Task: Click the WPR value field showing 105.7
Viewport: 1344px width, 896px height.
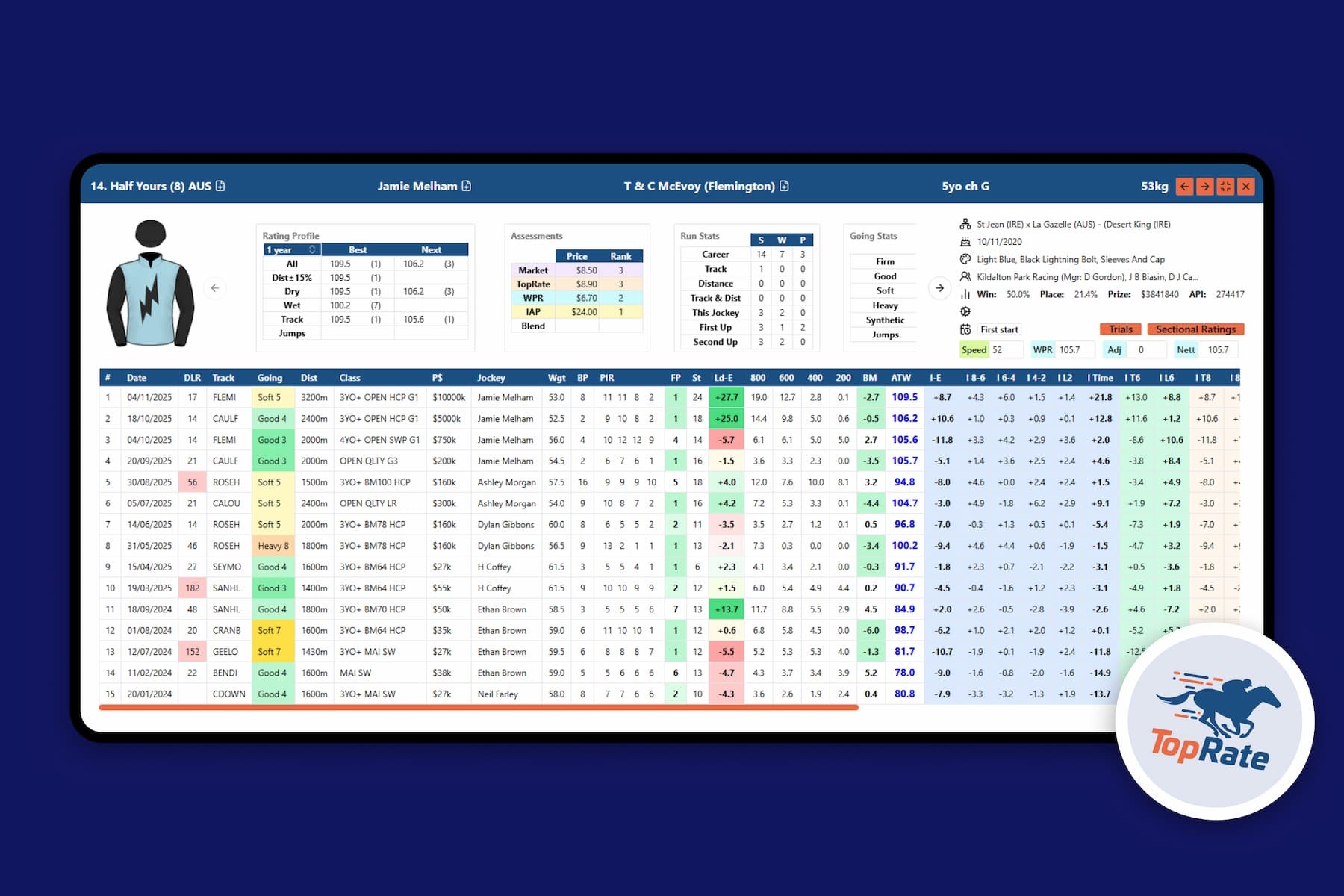Action: tap(1075, 349)
